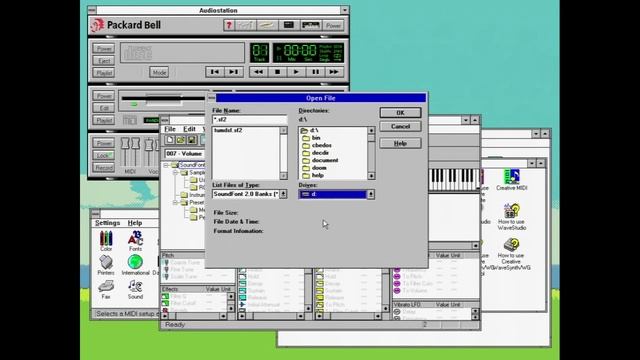Click the MIDI player Edit button
Image resolution: width=640 pixels, height=360 pixels.
(x=104, y=108)
